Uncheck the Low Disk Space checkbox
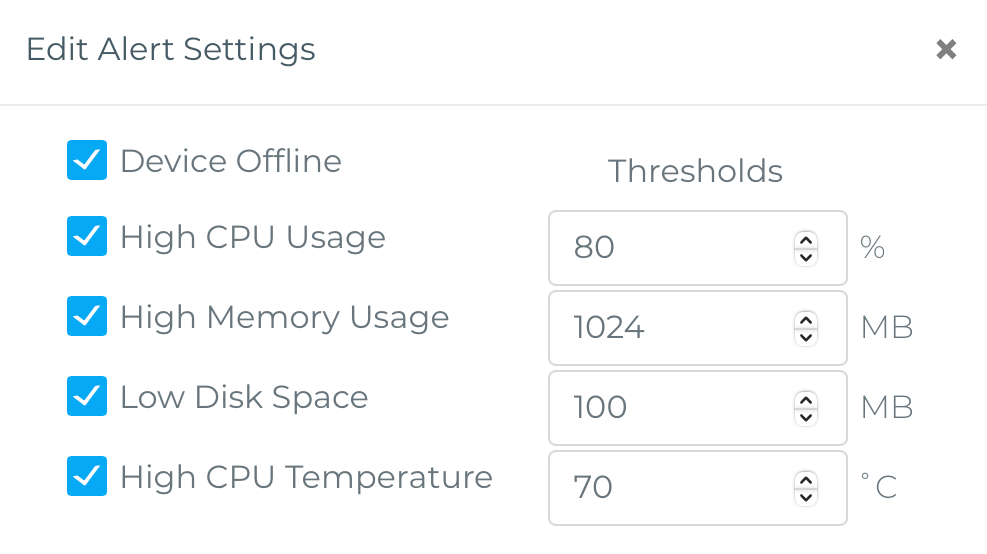Viewport: 987px width, 554px height. coord(87,396)
